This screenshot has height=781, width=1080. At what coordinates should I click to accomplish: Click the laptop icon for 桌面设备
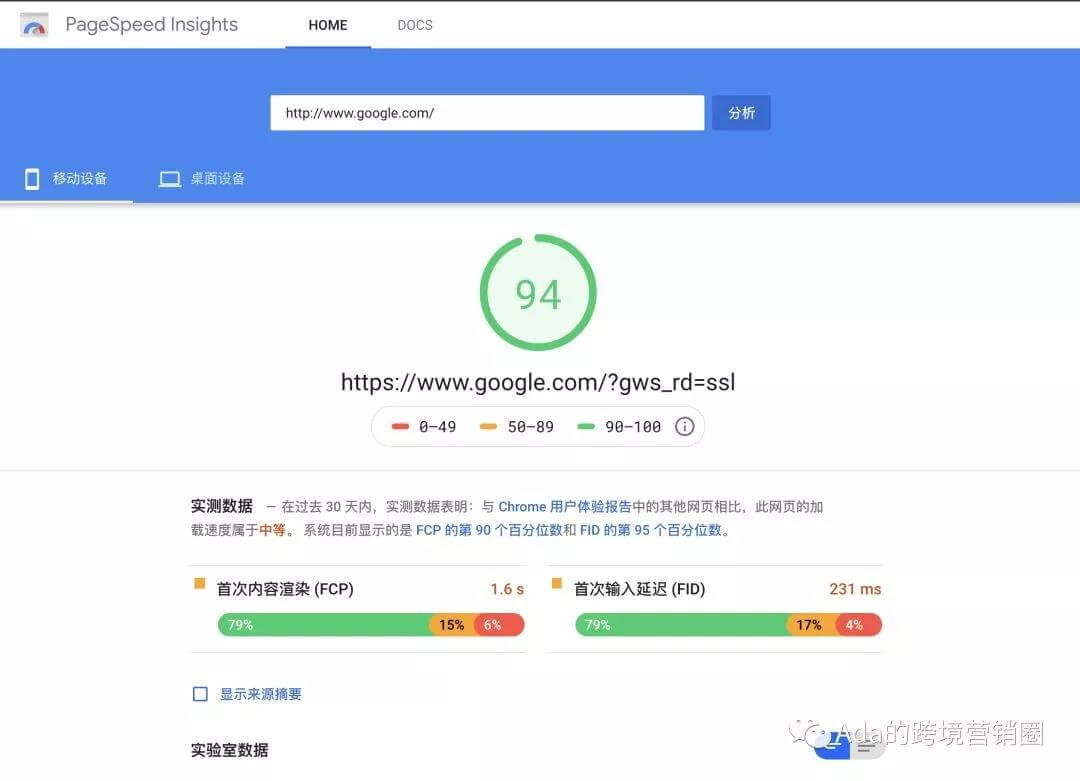[170, 179]
